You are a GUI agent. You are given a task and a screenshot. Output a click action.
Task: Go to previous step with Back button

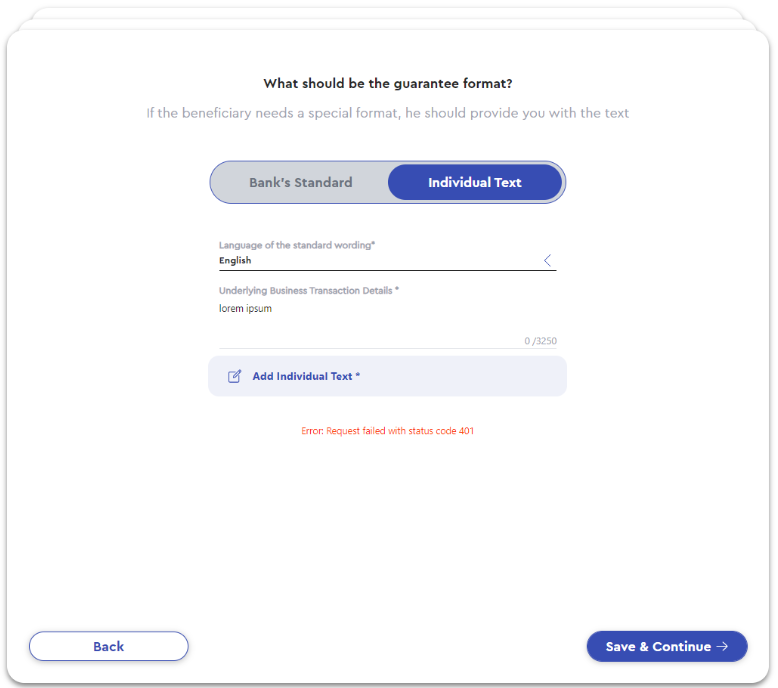pos(109,646)
